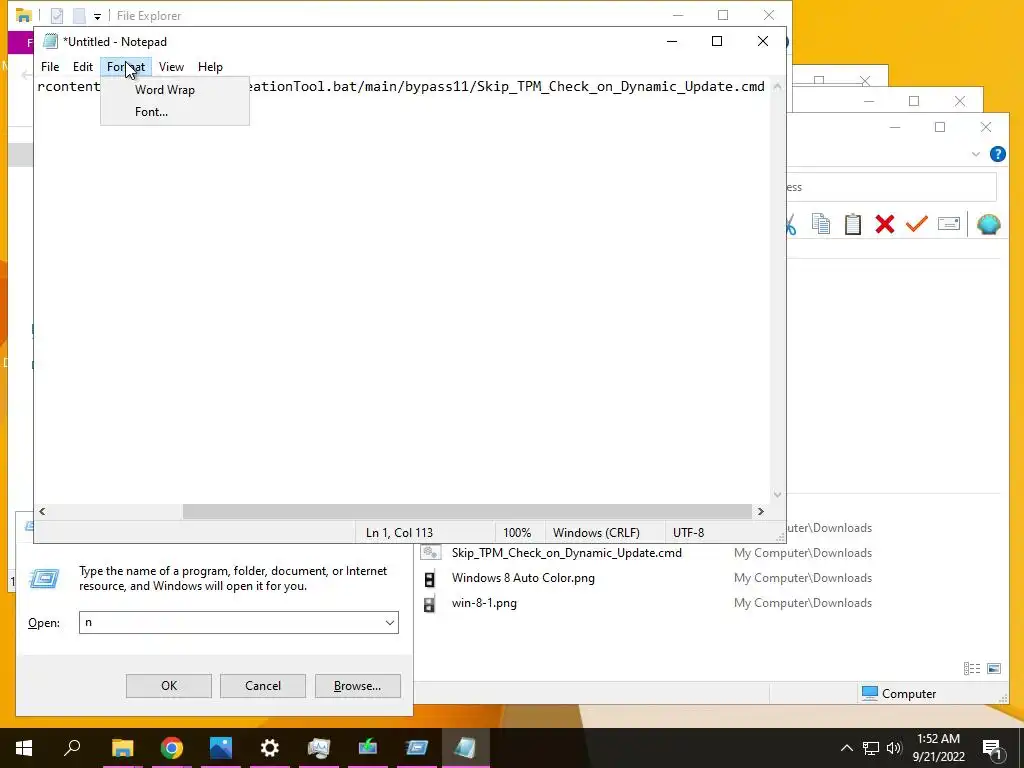Viewport: 1024px width, 768px height.
Task: Open the Notepad Edit menu
Action: tap(83, 67)
